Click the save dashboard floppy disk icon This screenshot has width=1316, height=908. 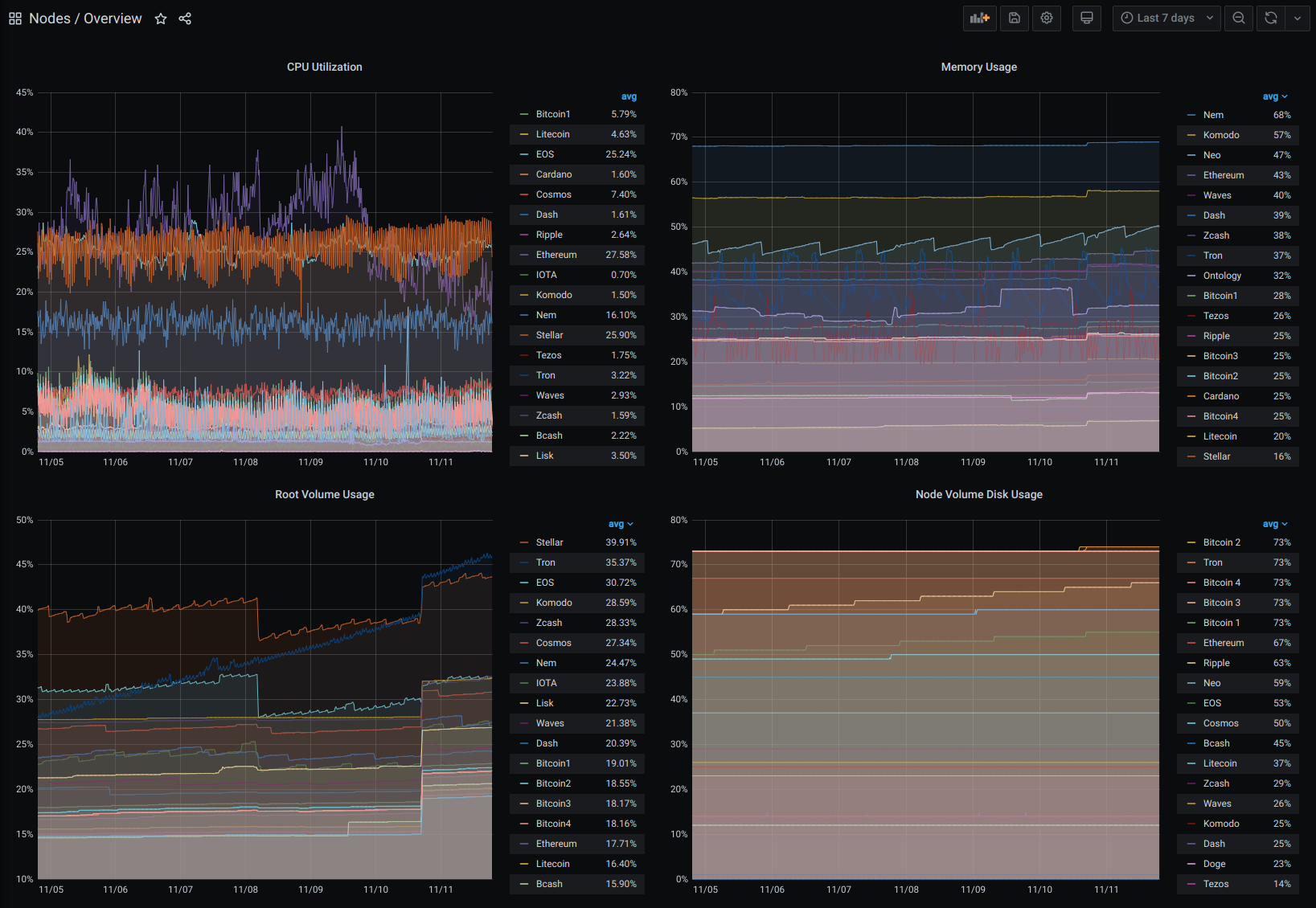1014,18
